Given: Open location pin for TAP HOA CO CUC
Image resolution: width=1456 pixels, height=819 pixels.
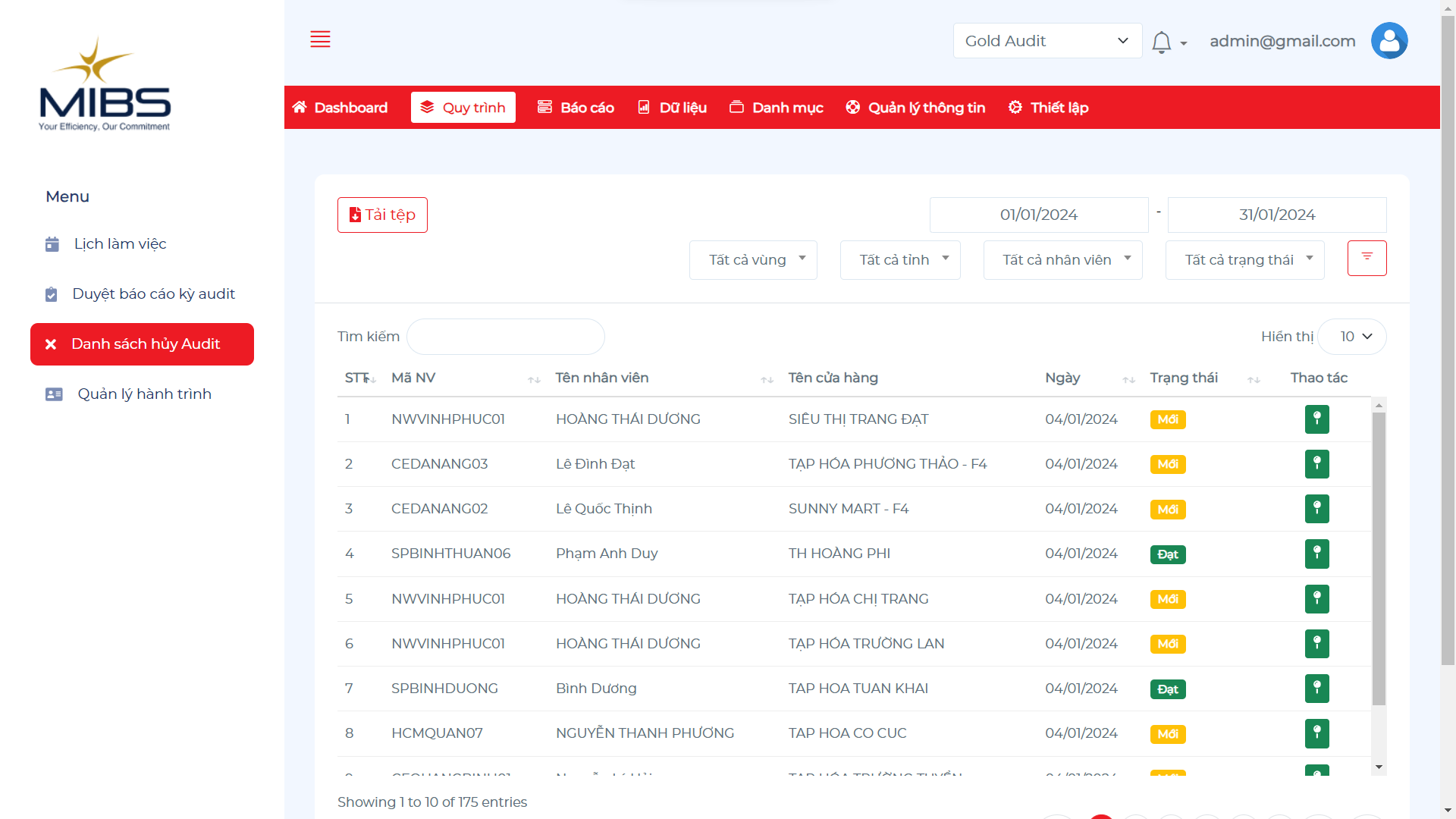Looking at the screenshot, I should pos(1317,733).
